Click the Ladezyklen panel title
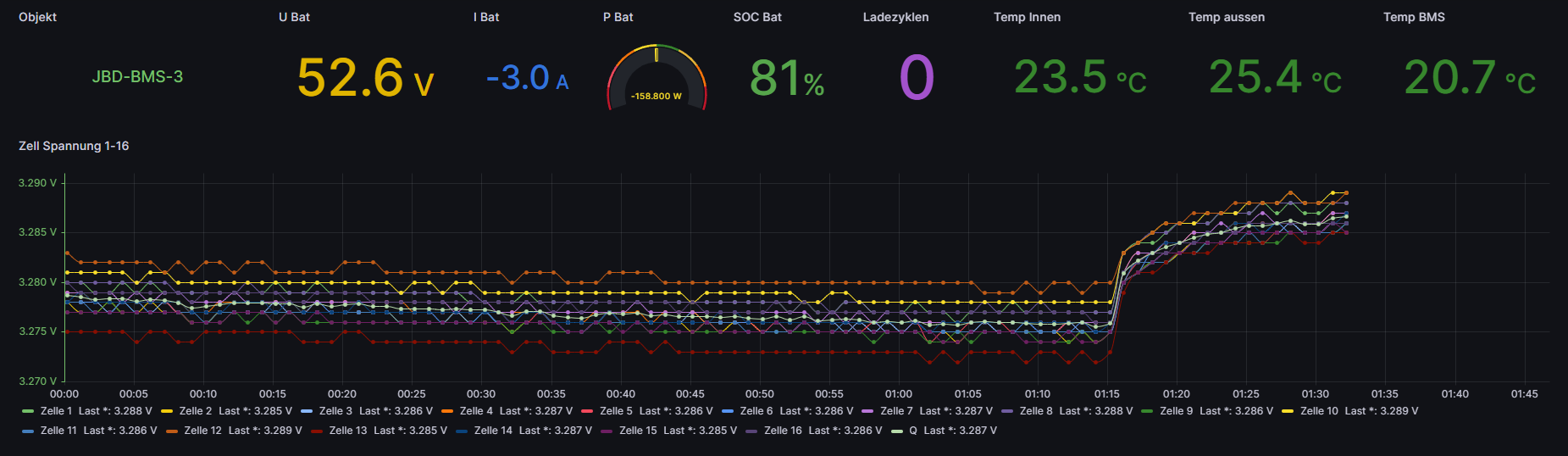The image size is (1568, 456). [895, 17]
